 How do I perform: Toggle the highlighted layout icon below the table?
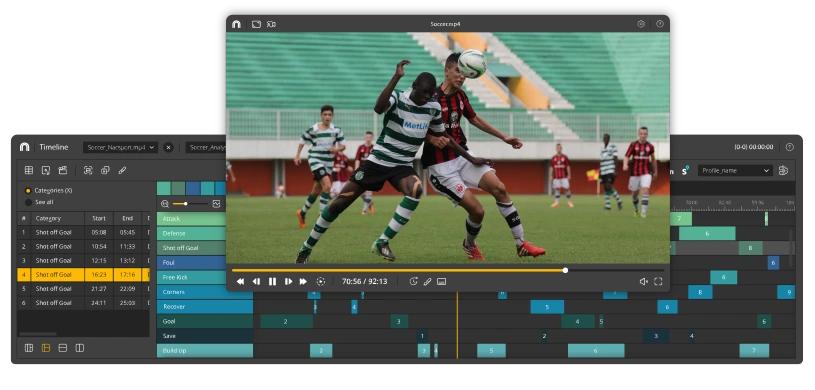pyautogui.click(x=46, y=348)
